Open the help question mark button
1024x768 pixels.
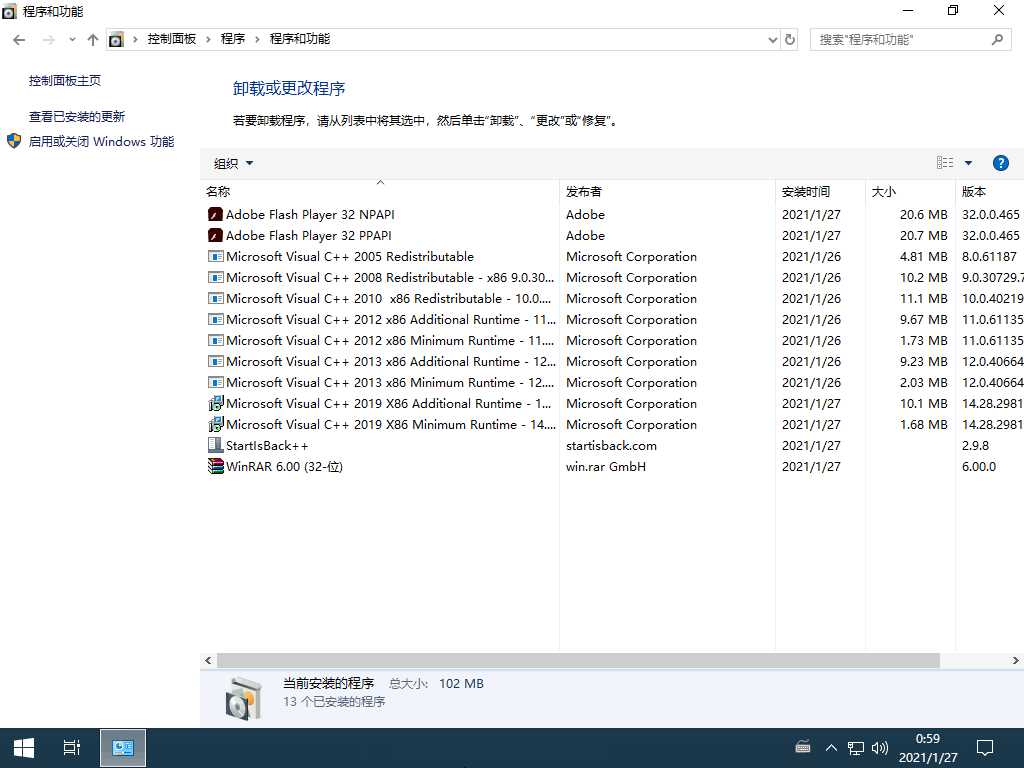pyautogui.click(x=1000, y=163)
